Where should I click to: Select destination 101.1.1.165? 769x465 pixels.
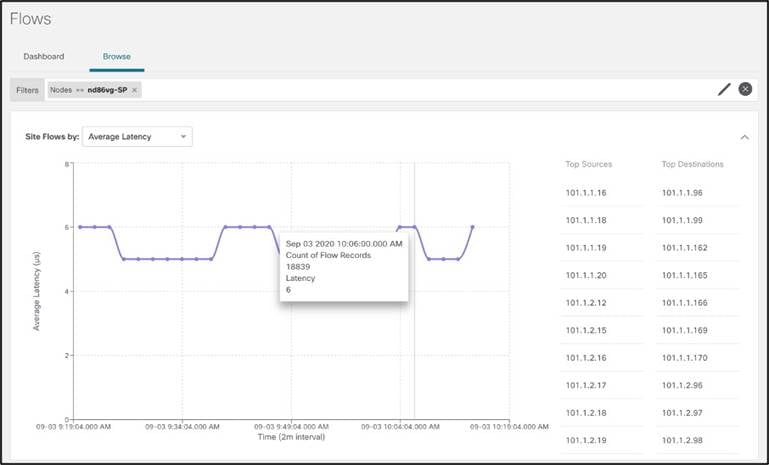685,275
